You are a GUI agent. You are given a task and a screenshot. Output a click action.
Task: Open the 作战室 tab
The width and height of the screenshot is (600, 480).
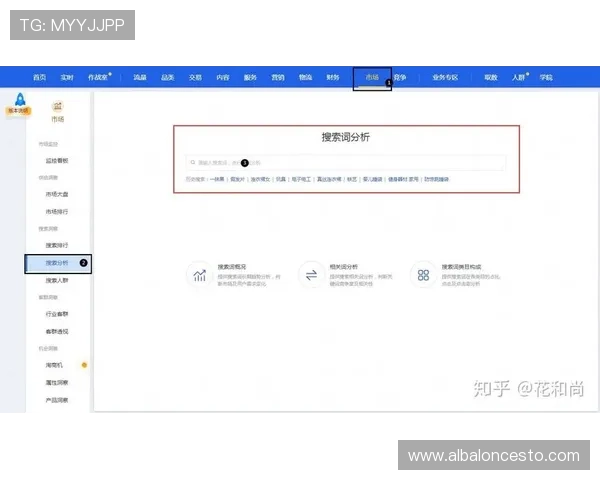point(99,77)
